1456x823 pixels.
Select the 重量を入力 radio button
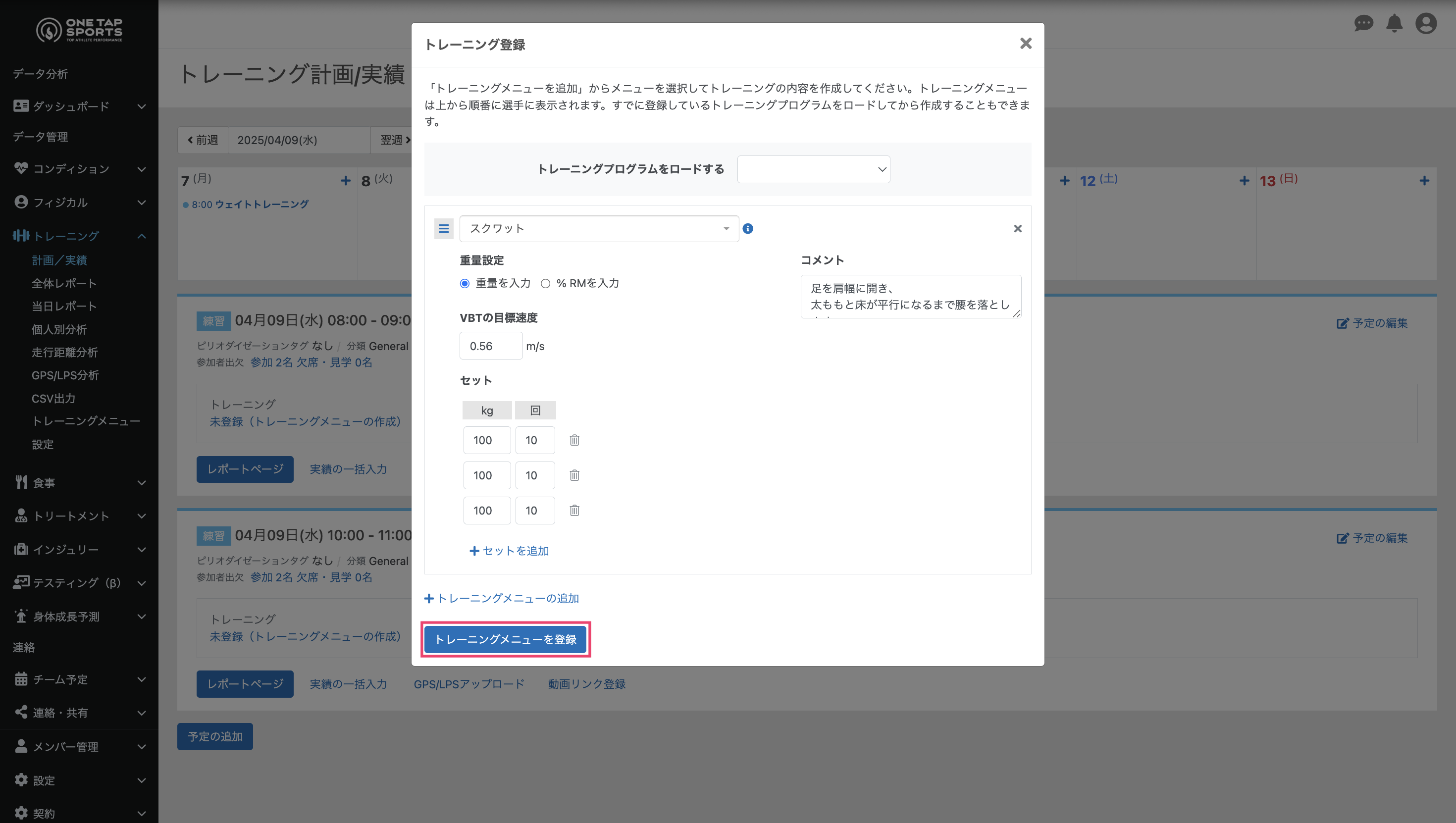(x=465, y=284)
